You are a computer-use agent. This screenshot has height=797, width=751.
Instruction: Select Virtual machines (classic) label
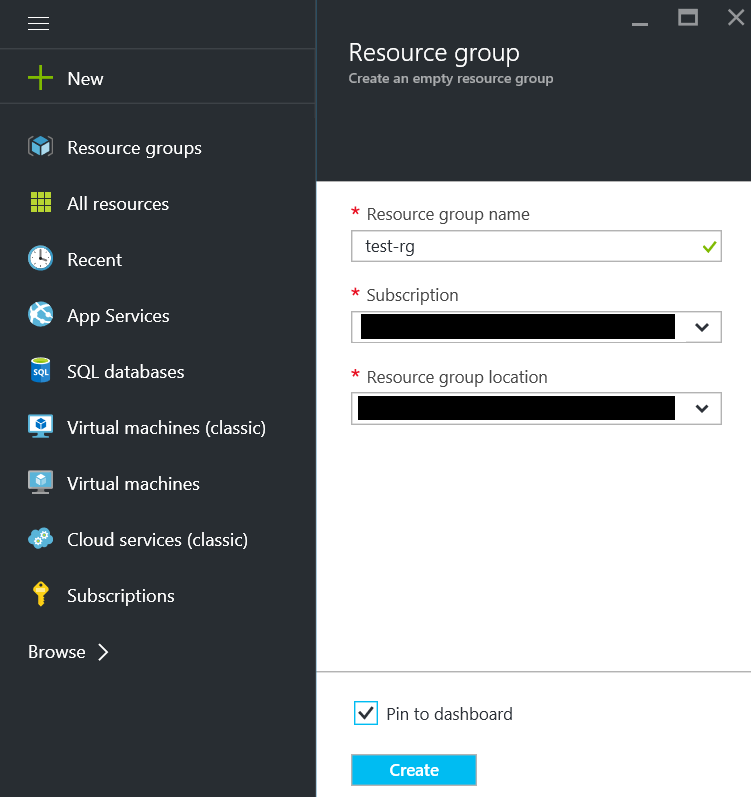pos(167,428)
